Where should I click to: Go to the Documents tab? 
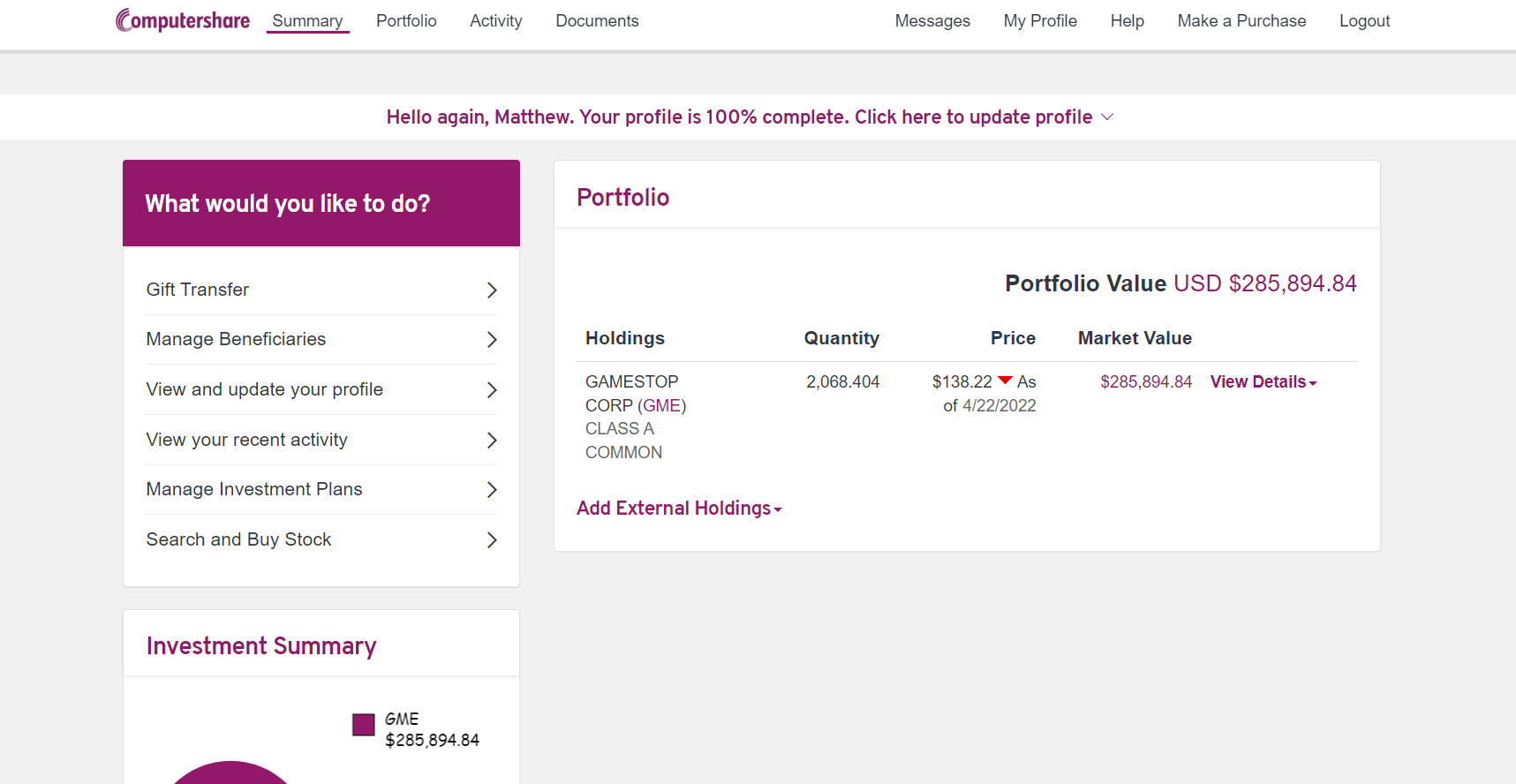coord(597,21)
